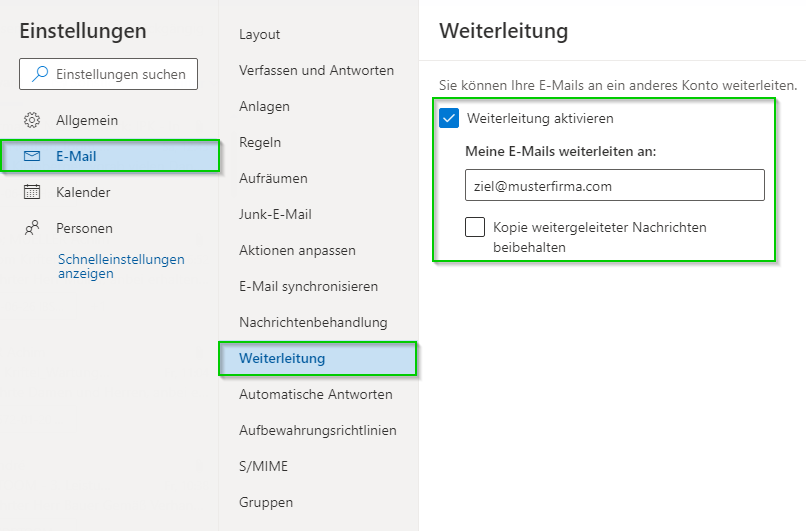Screen dimensions: 806x531
Task: Select the Weiterleitung menu item
Action: pyautogui.click(x=318, y=358)
